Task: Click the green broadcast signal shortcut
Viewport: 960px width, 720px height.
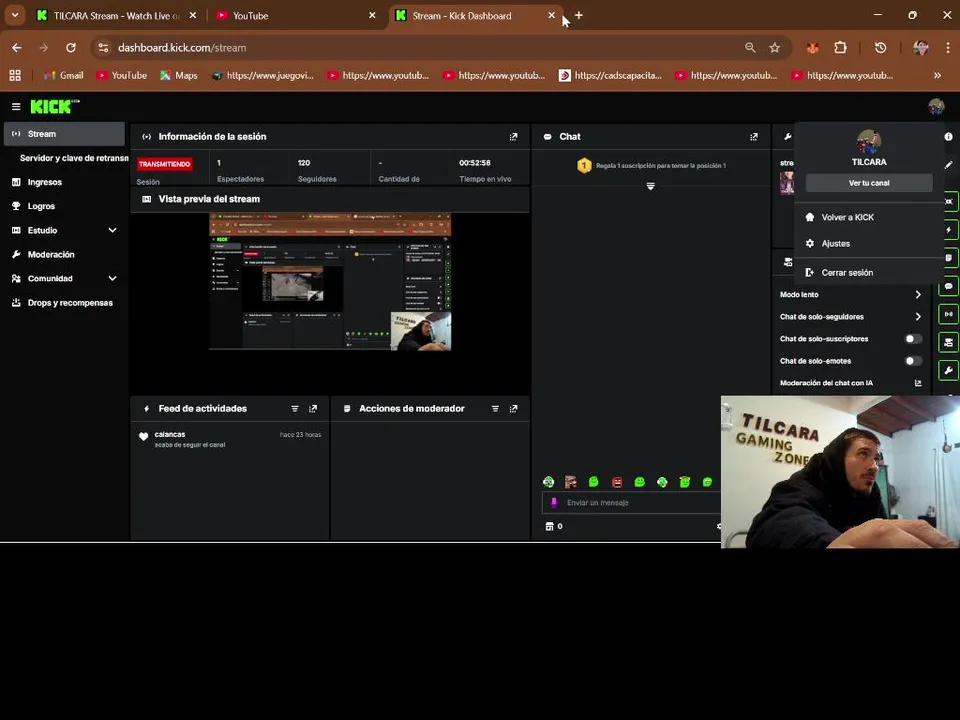Action: (x=948, y=314)
